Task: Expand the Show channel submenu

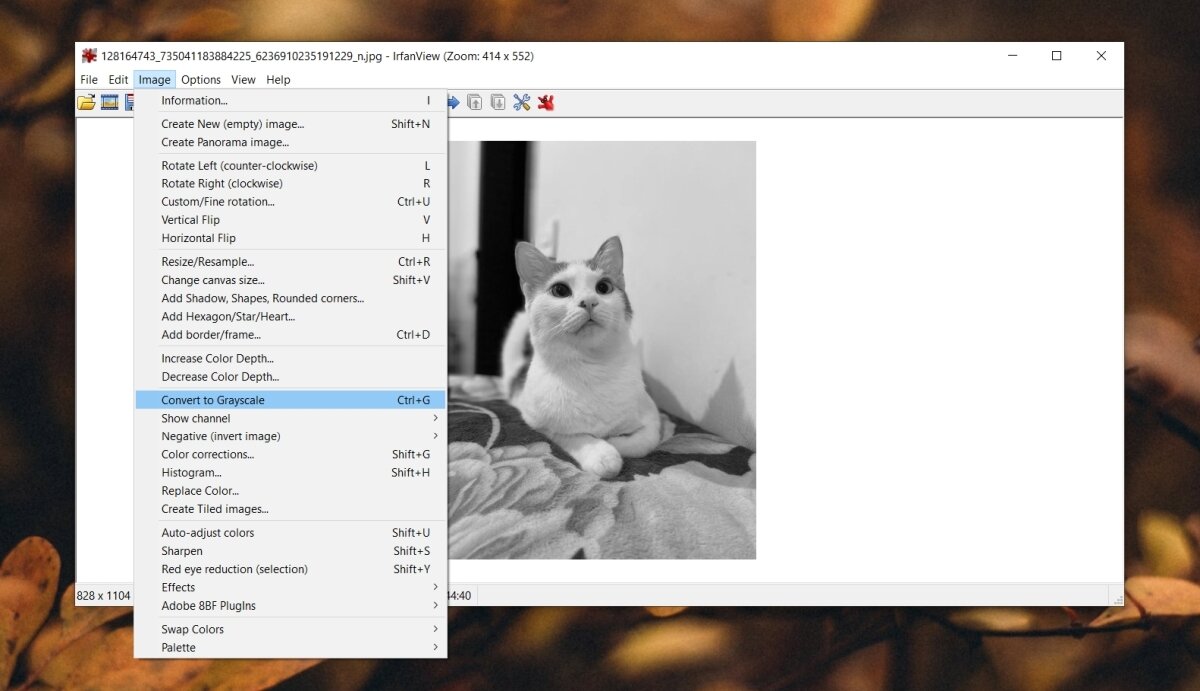Action: 196,418
